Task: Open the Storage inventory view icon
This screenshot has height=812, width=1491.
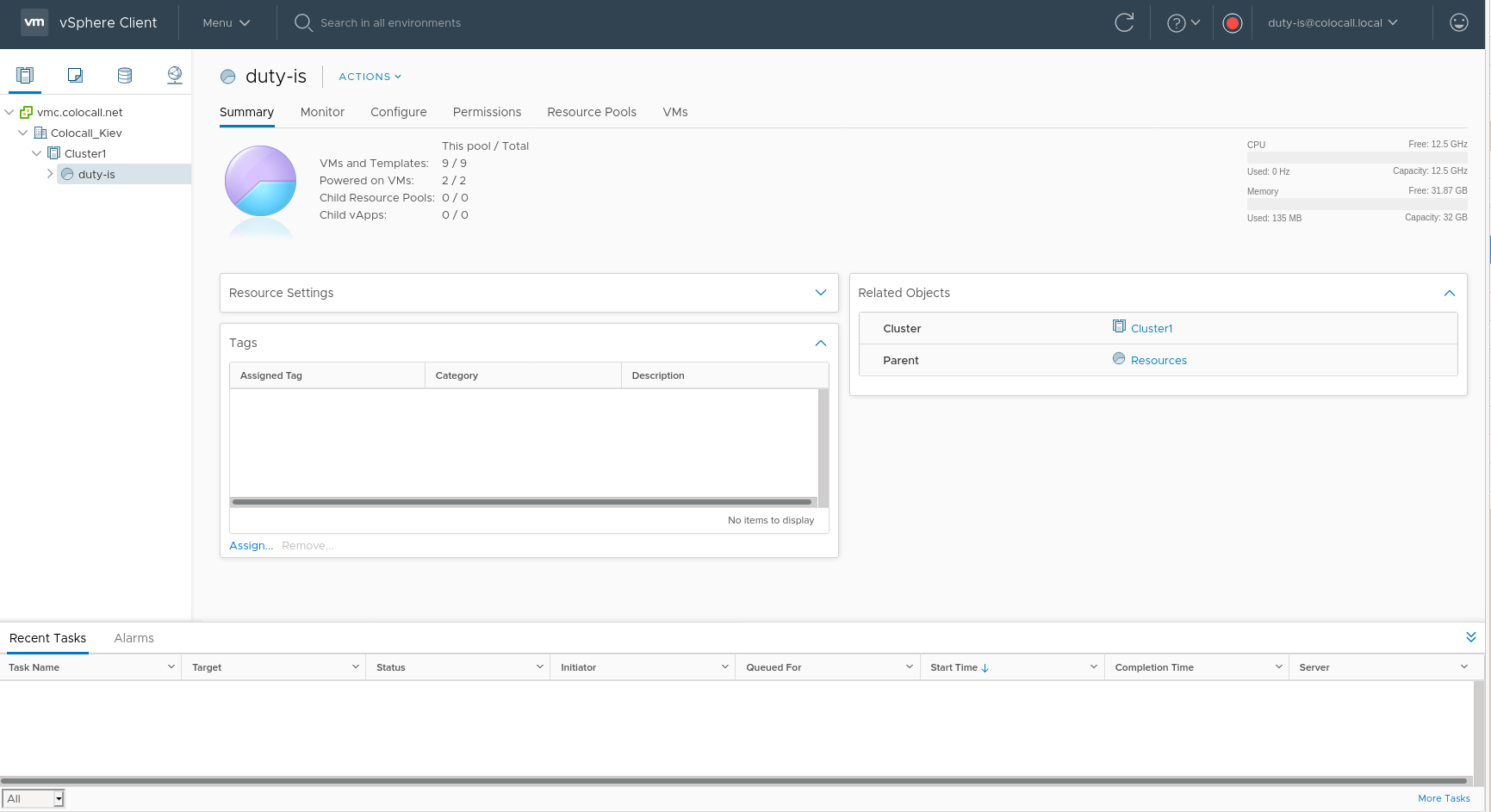Action: pyautogui.click(x=125, y=75)
